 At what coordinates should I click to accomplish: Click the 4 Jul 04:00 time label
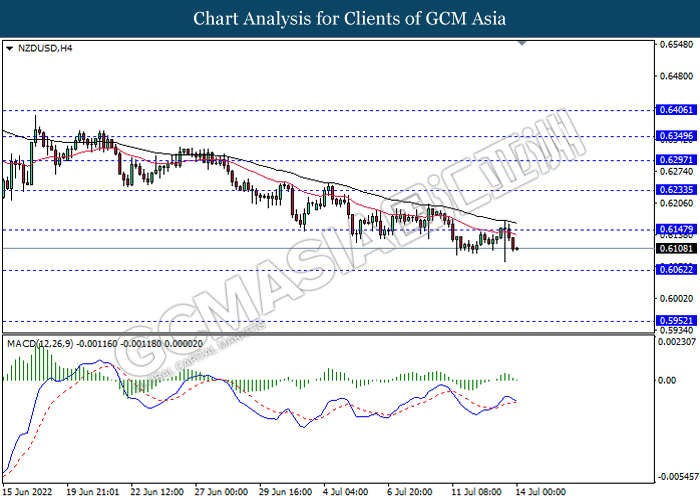tap(346, 492)
